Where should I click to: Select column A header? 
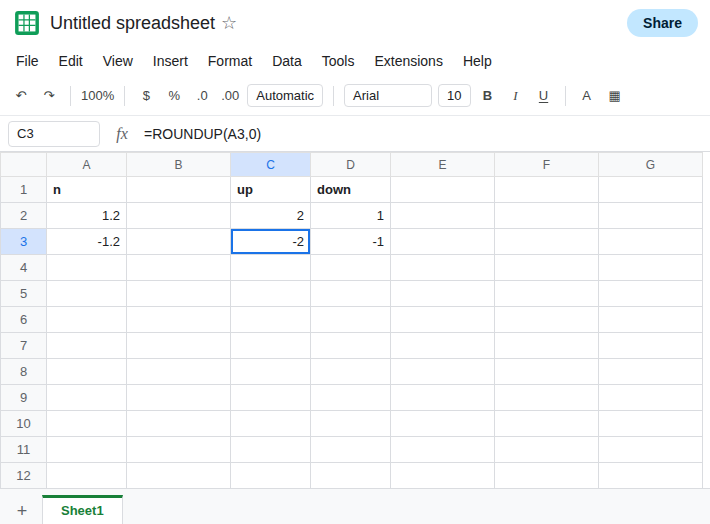click(x=86, y=164)
